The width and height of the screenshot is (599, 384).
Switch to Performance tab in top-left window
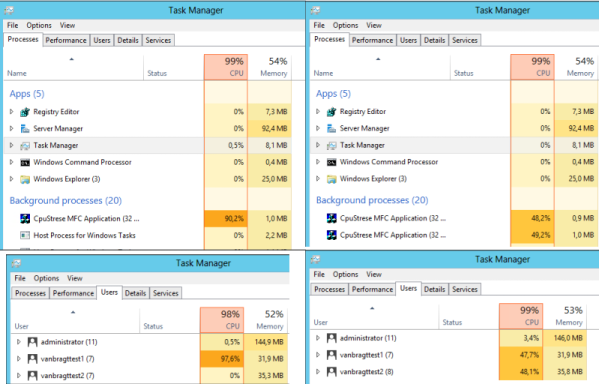coord(66,41)
